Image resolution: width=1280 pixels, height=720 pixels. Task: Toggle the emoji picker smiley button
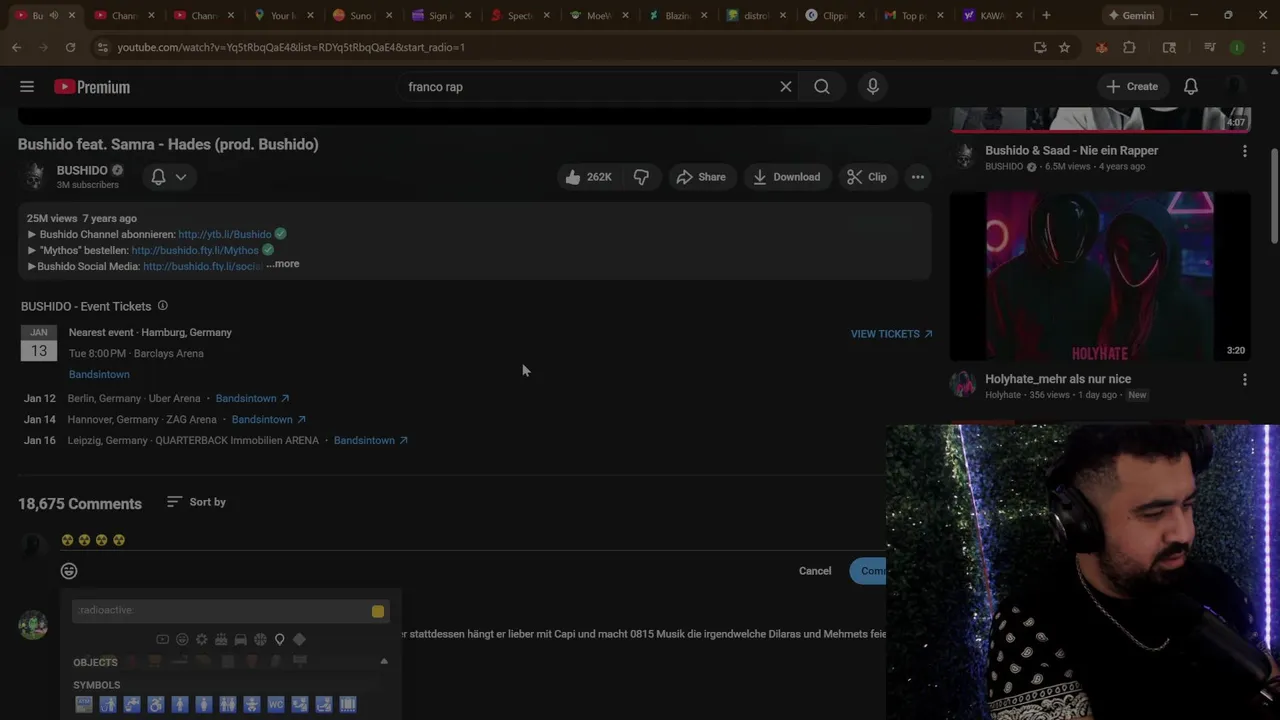click(x=69, y=571)
